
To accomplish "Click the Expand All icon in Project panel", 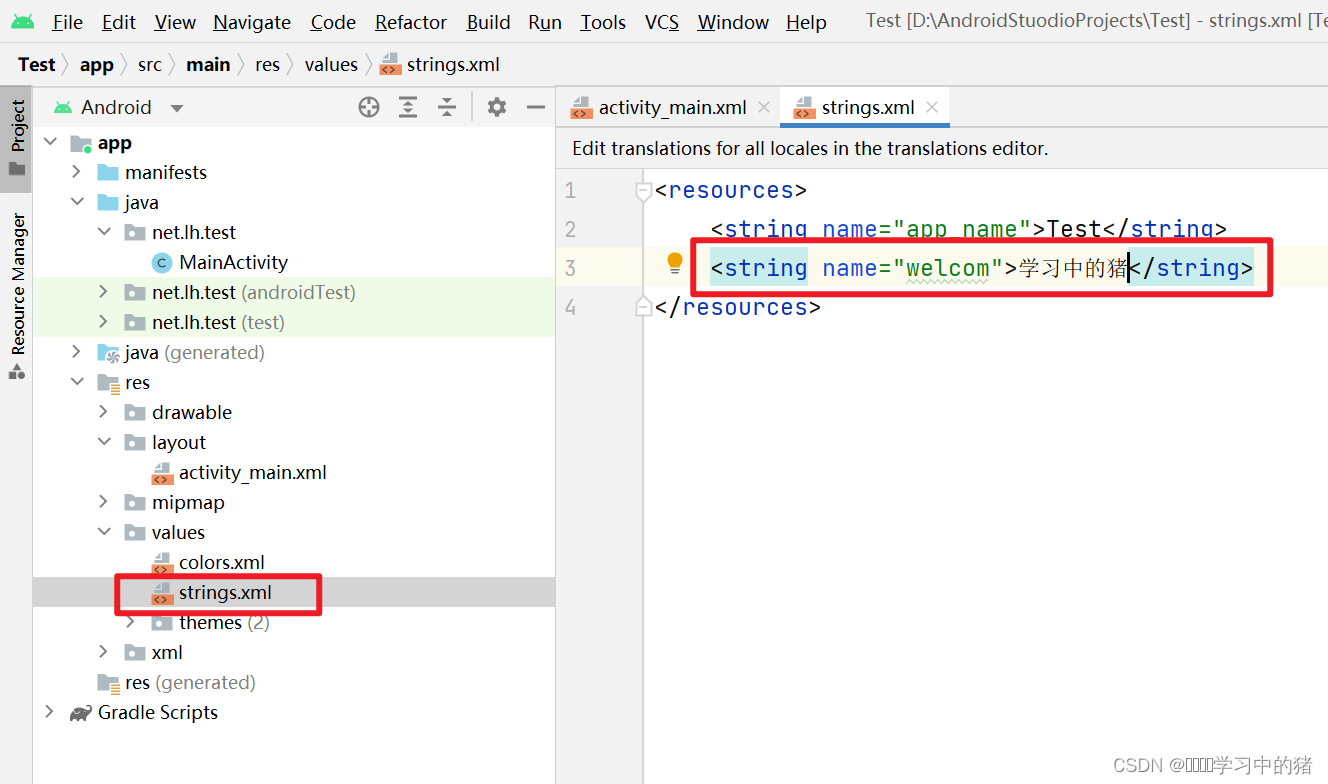I will (x=408, y=107).
